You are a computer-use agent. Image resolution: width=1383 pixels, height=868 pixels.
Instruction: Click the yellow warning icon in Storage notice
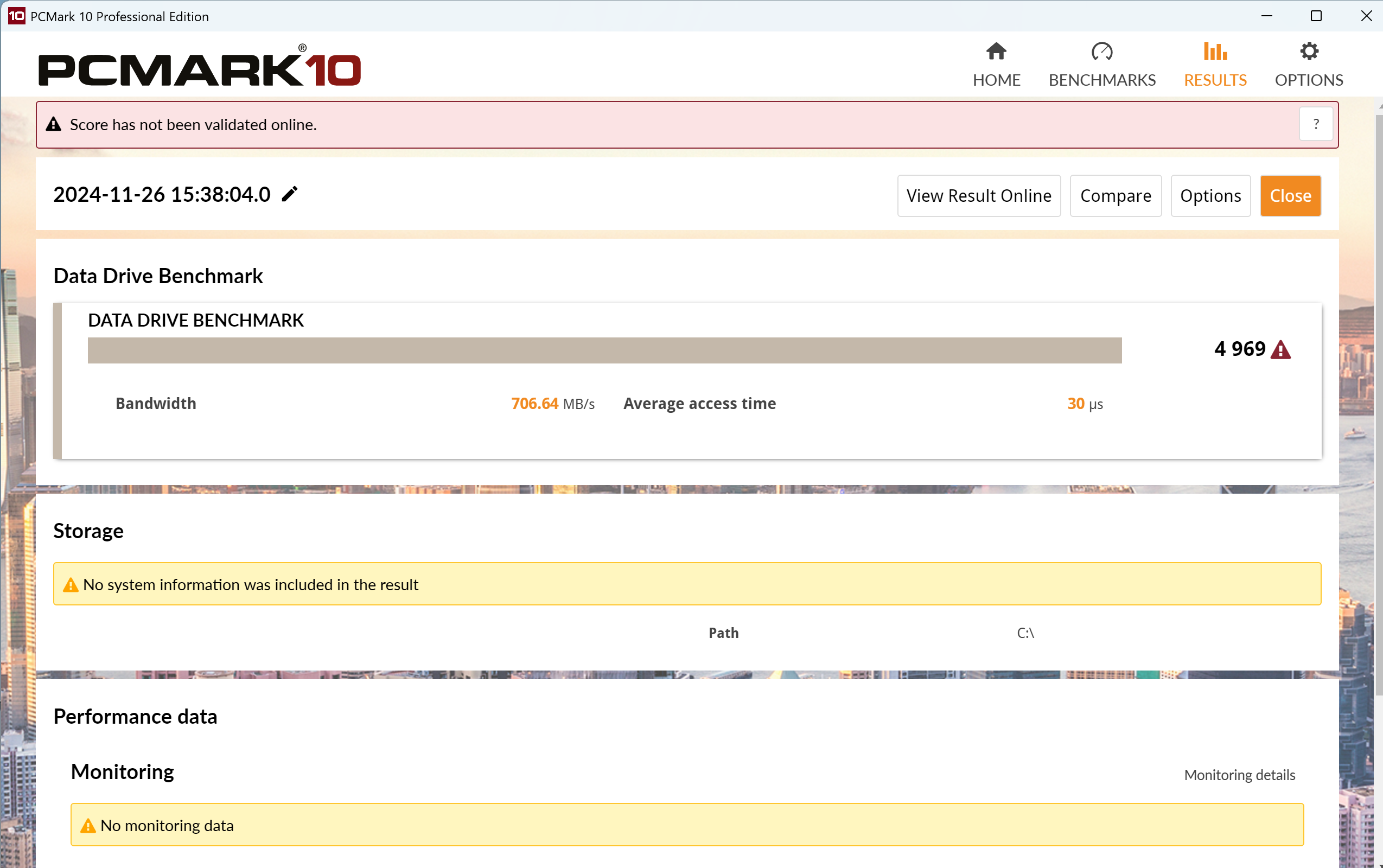71,585
